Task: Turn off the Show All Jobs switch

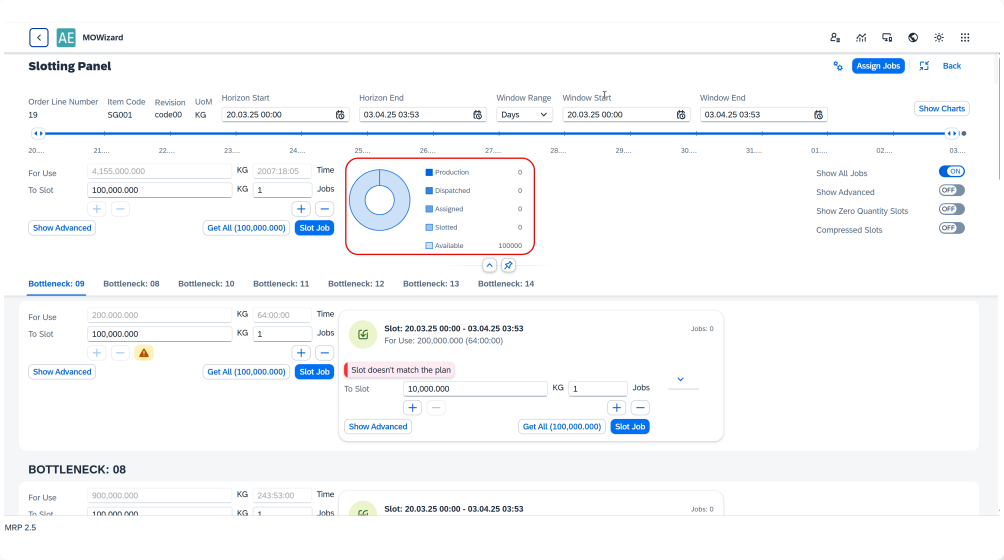Action: tap(951, 171)
